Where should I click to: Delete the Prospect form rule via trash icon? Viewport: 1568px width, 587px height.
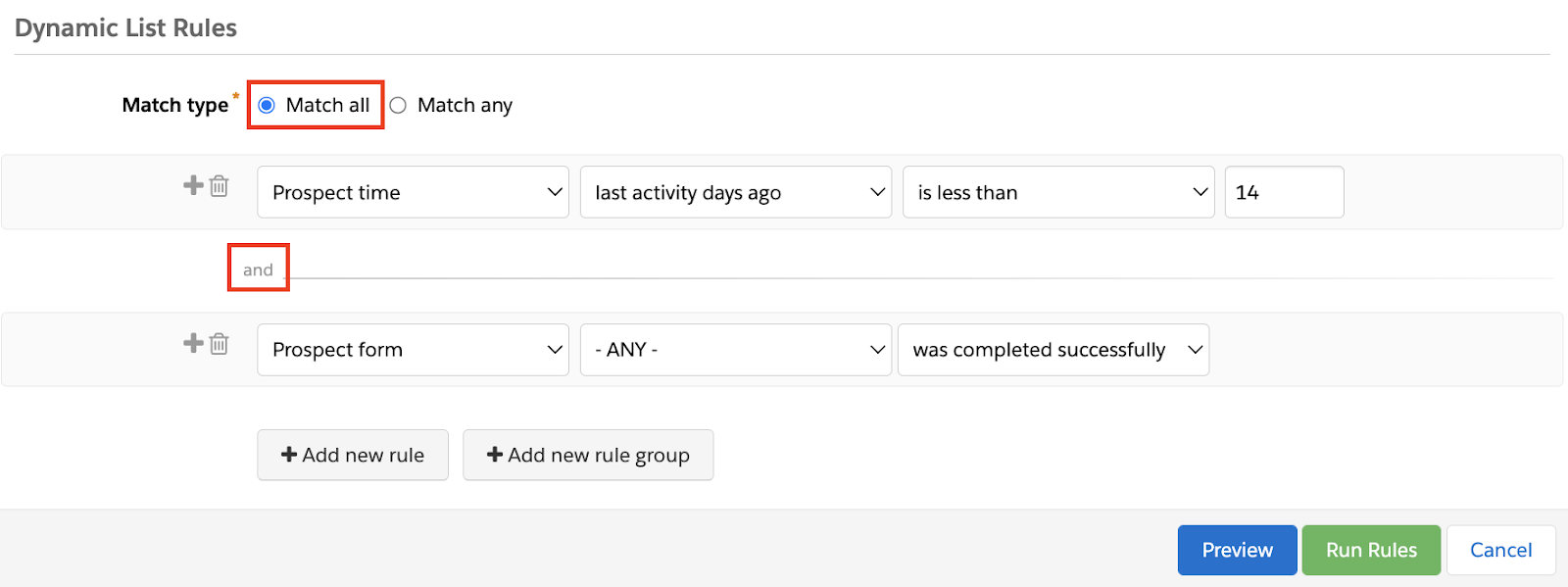point(220,344)
